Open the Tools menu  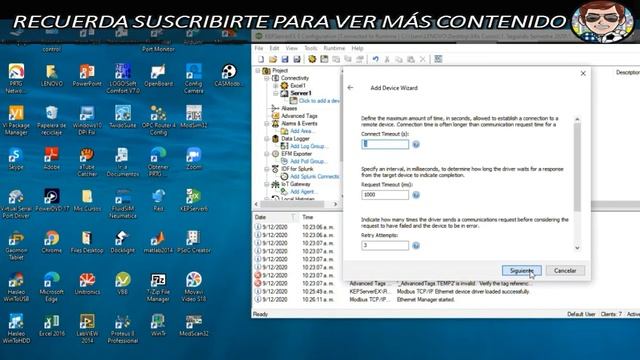[311, 48]
